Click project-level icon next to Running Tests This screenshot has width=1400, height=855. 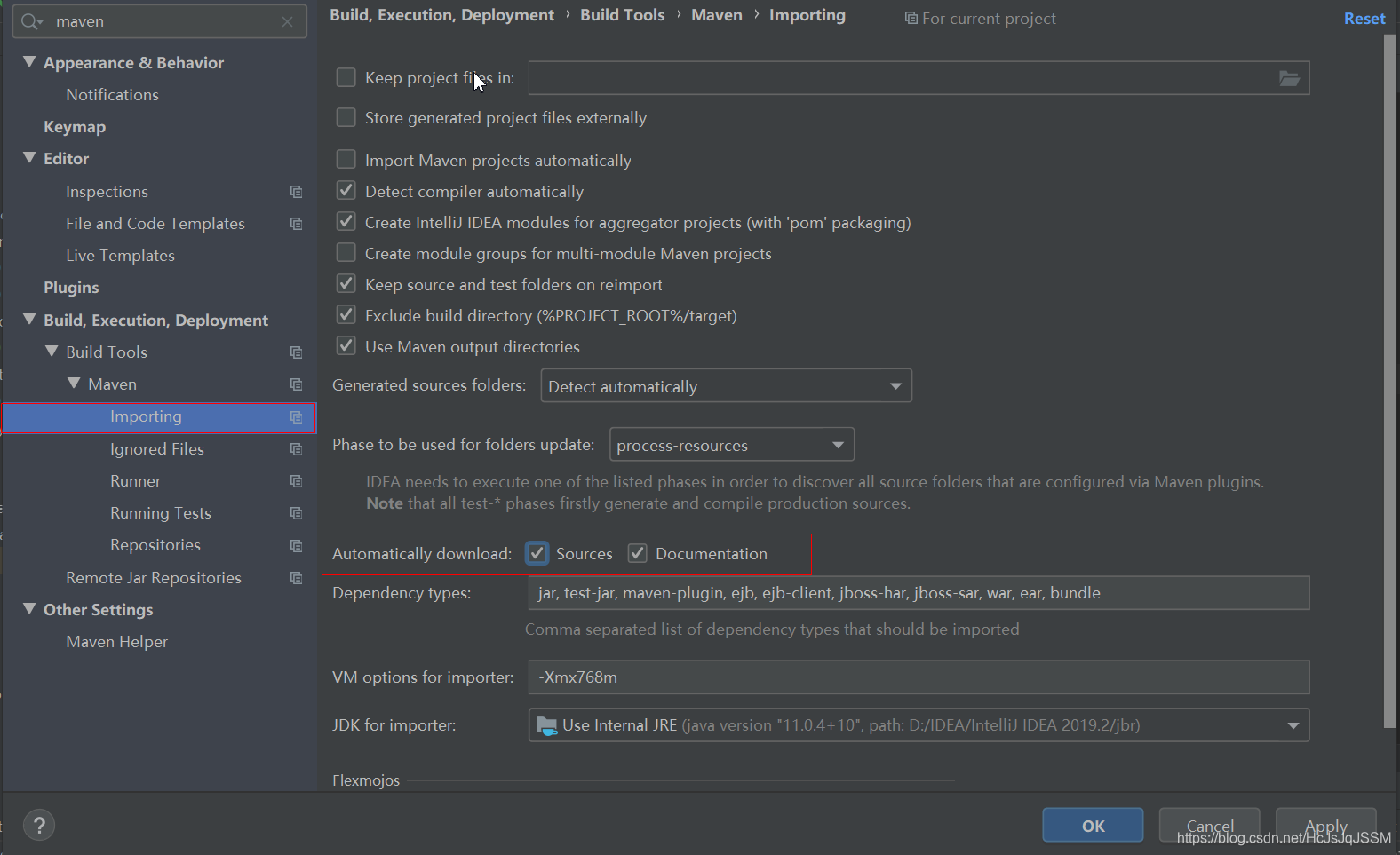(296, 513)
